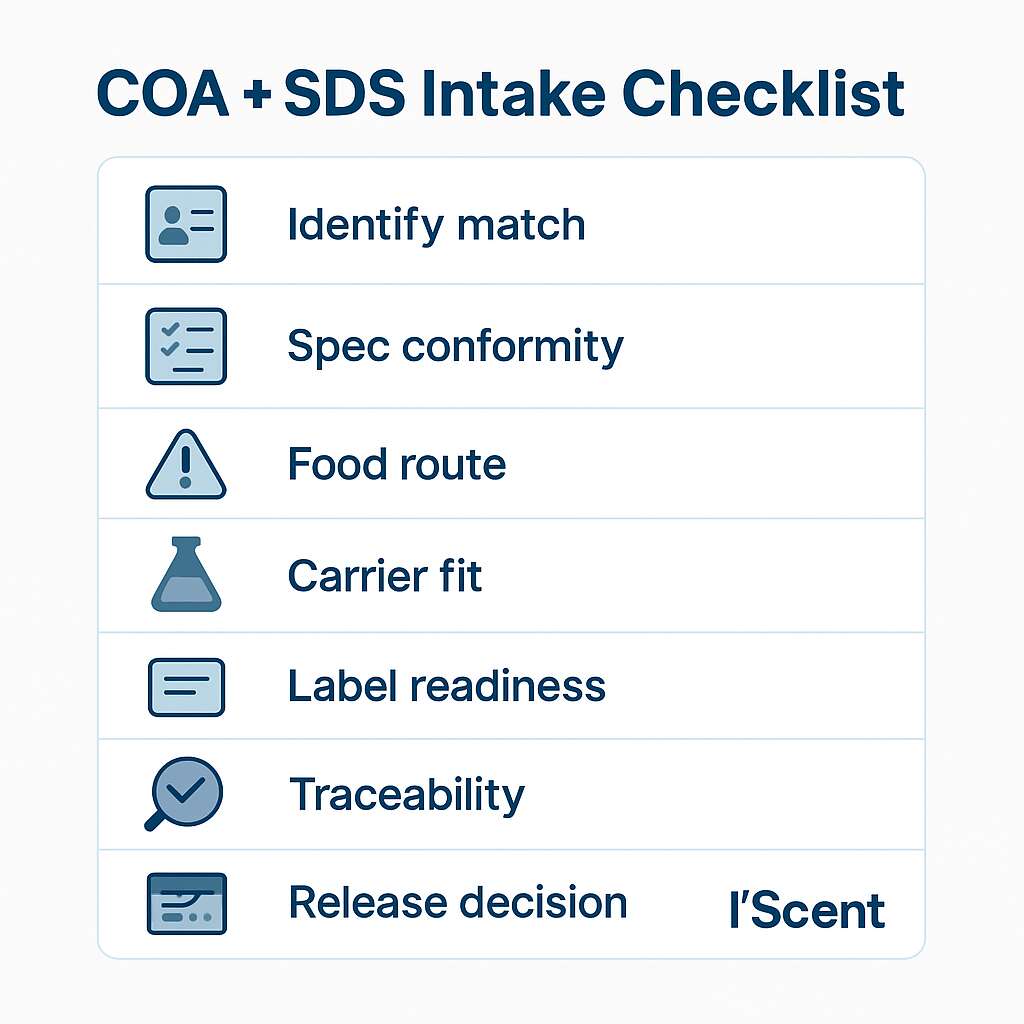Click the checklist icon beside Spec conformity
This screenshot has width=1024, height=1024.
[x=186, y=346]
